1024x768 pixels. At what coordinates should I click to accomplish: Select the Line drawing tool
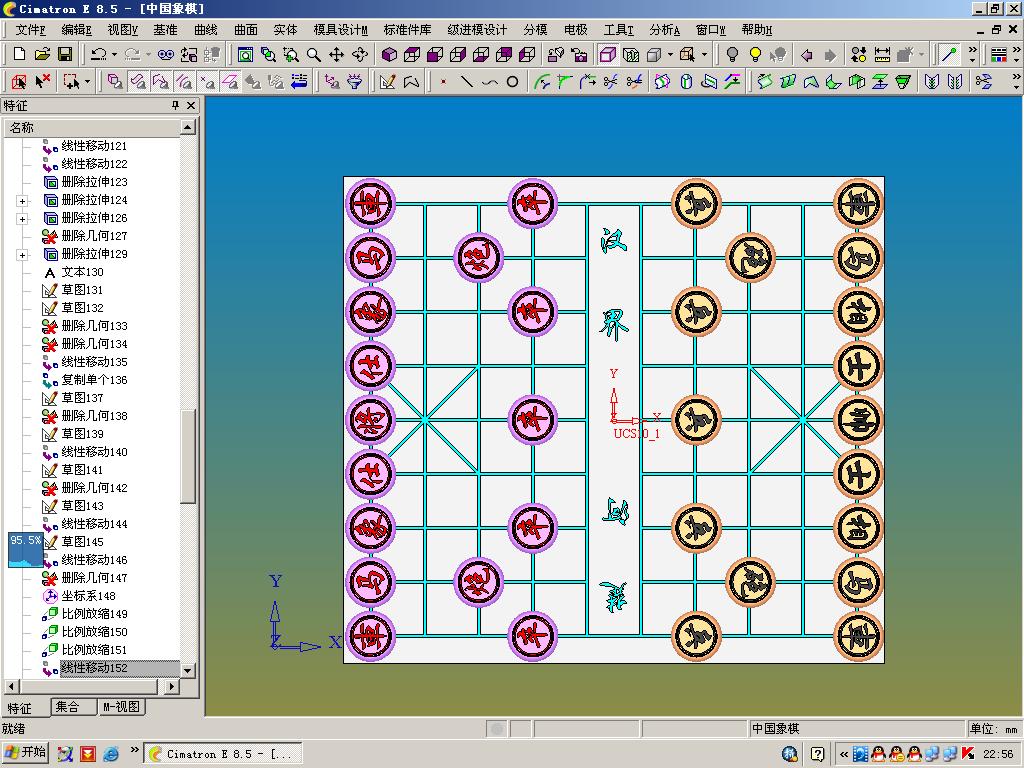(x=466, y=82)
